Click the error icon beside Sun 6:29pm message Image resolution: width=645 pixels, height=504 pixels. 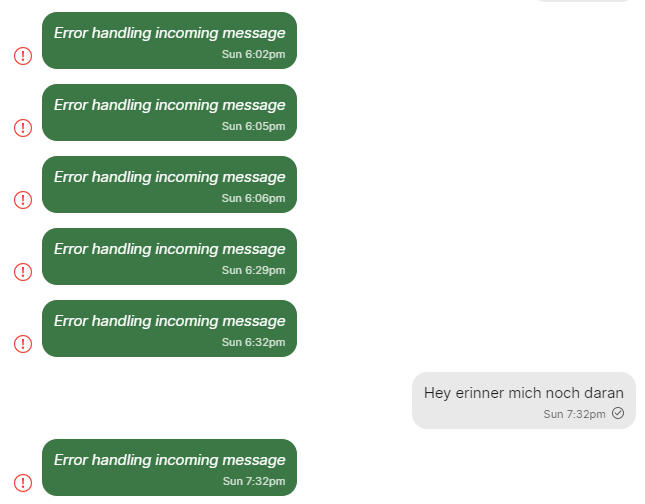[x=23, y=272]
